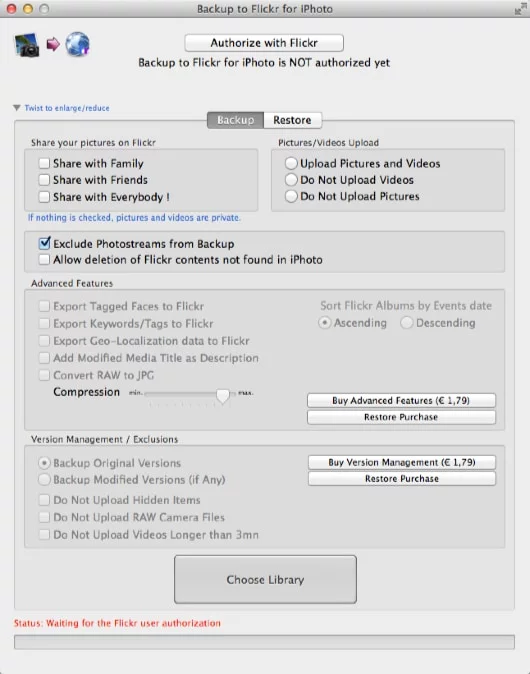Click the Flickr globe icon
Viewport: 530px width, 674px height.
point(77,44)
